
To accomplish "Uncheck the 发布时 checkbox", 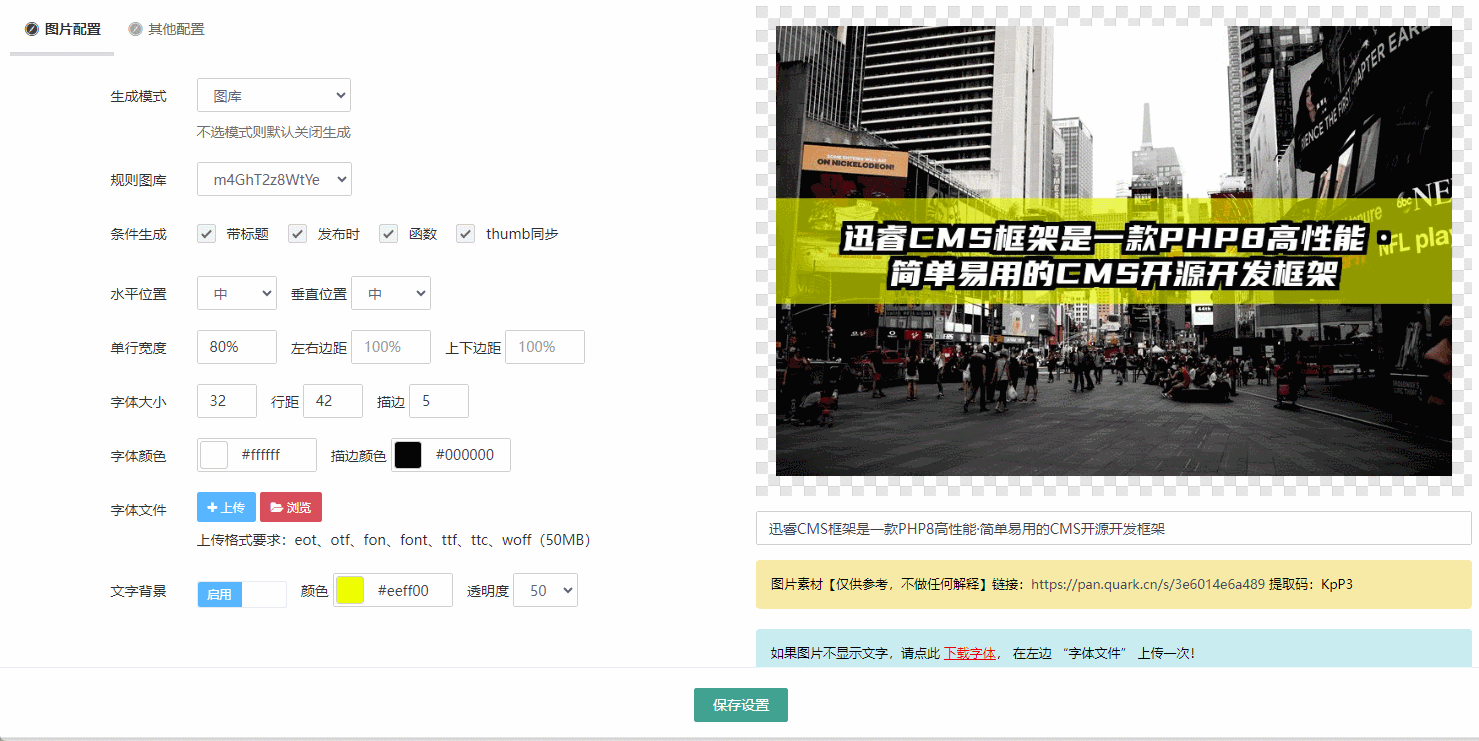I will 297,234.
